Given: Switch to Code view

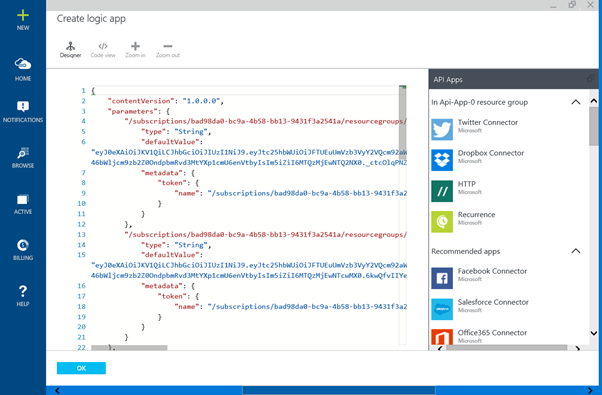Looking at the screenshot, I should click(103, 50).
